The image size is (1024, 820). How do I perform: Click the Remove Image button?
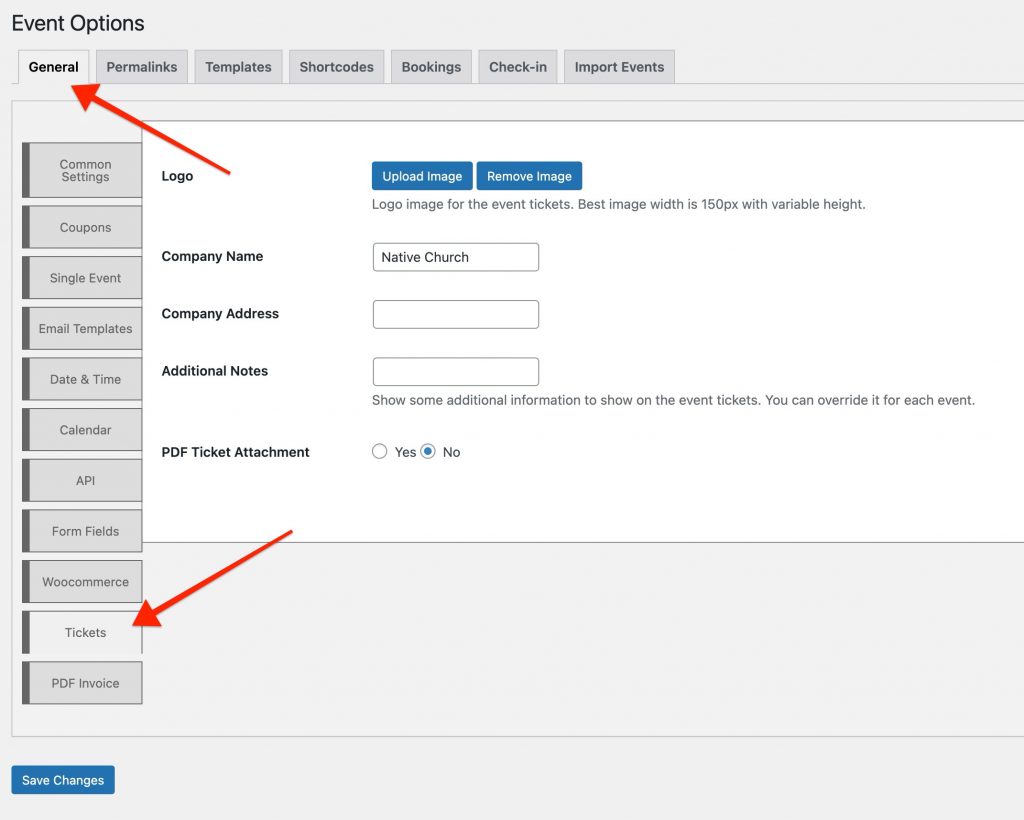click(529, 176)
